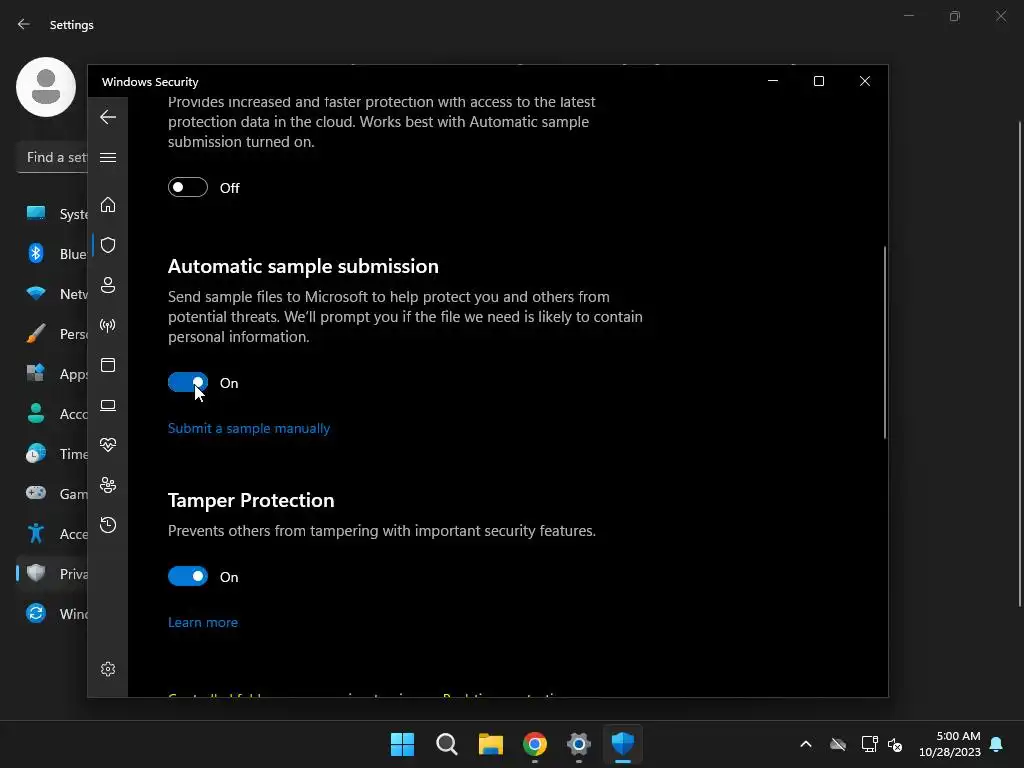Select Personalization in Settings sidebar
The image size is (1024, 768).
(x=52, y=334)
